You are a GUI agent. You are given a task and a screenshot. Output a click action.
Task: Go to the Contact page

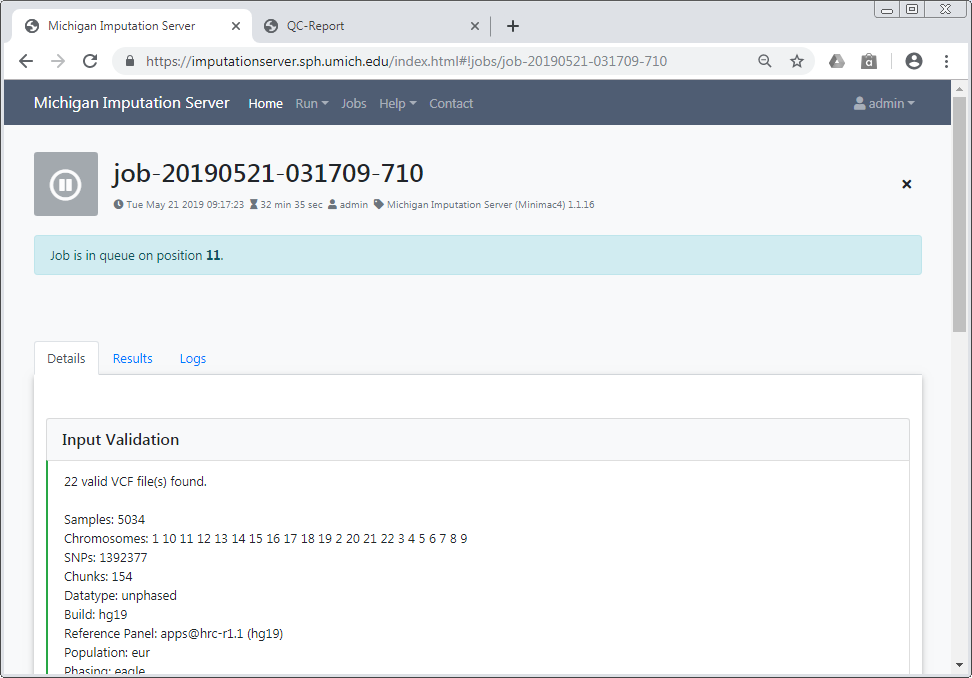(x=451, y=103)
